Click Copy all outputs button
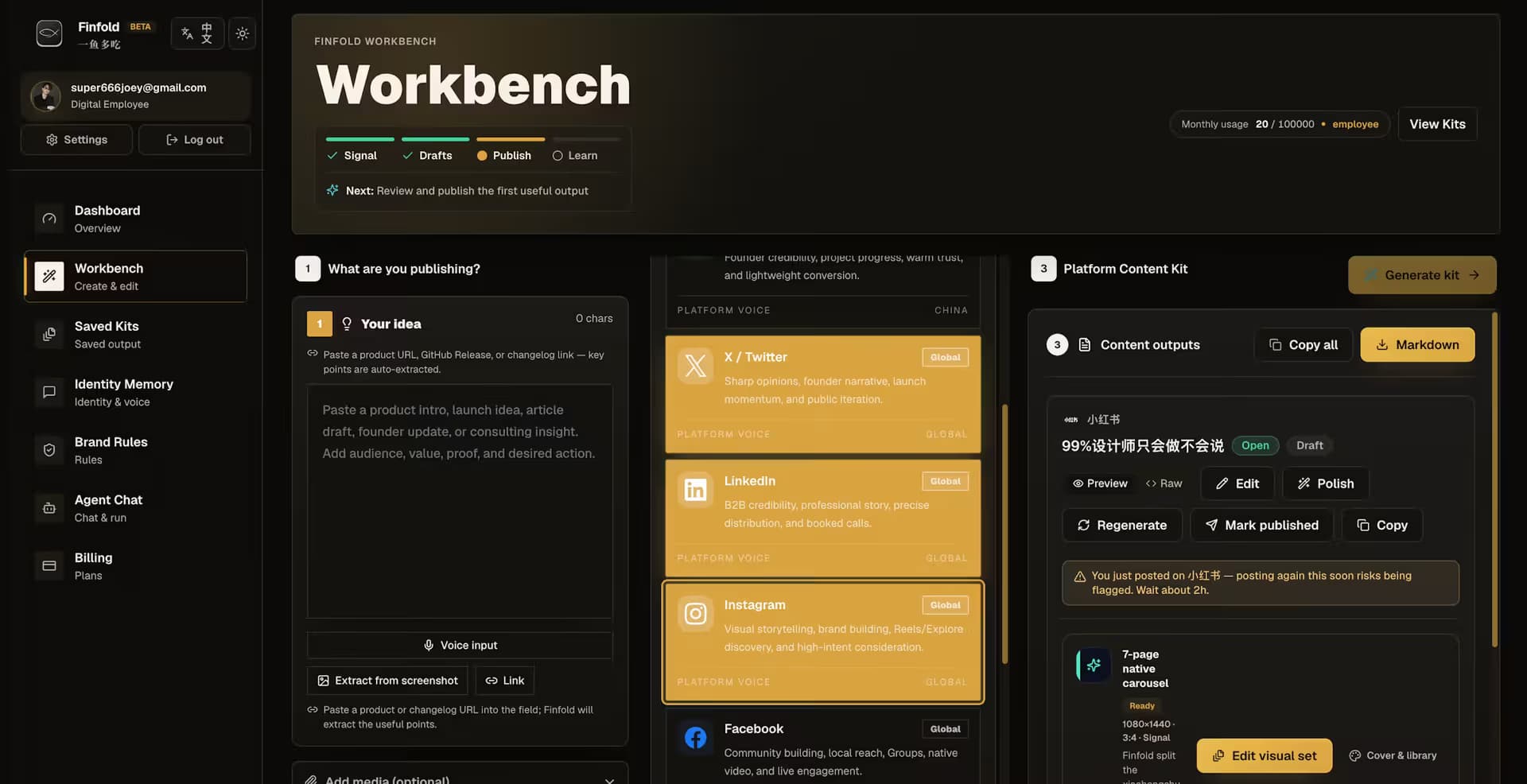 click(x=1304, y=345)
